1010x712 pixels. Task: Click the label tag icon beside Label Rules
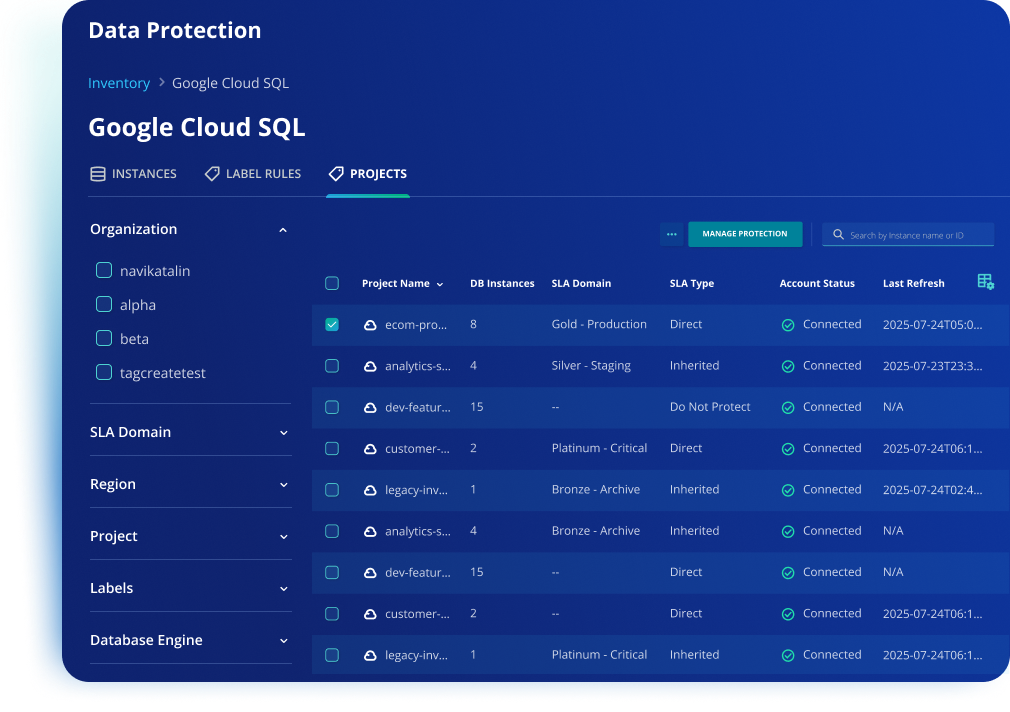[x=212, y=173]
